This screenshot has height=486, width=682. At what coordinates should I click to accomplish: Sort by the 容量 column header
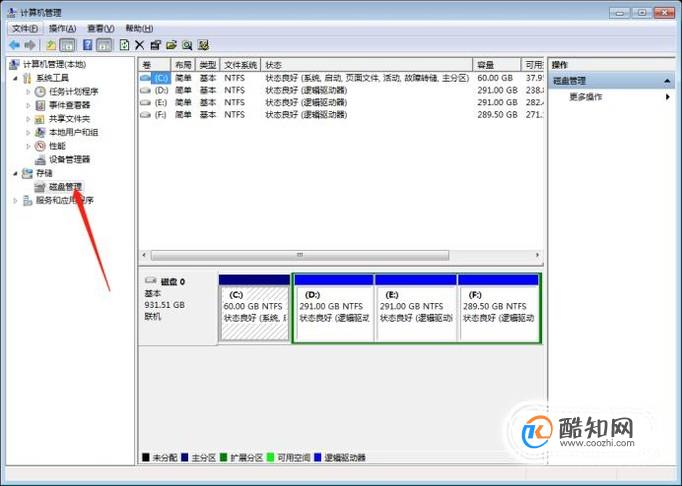497,65
